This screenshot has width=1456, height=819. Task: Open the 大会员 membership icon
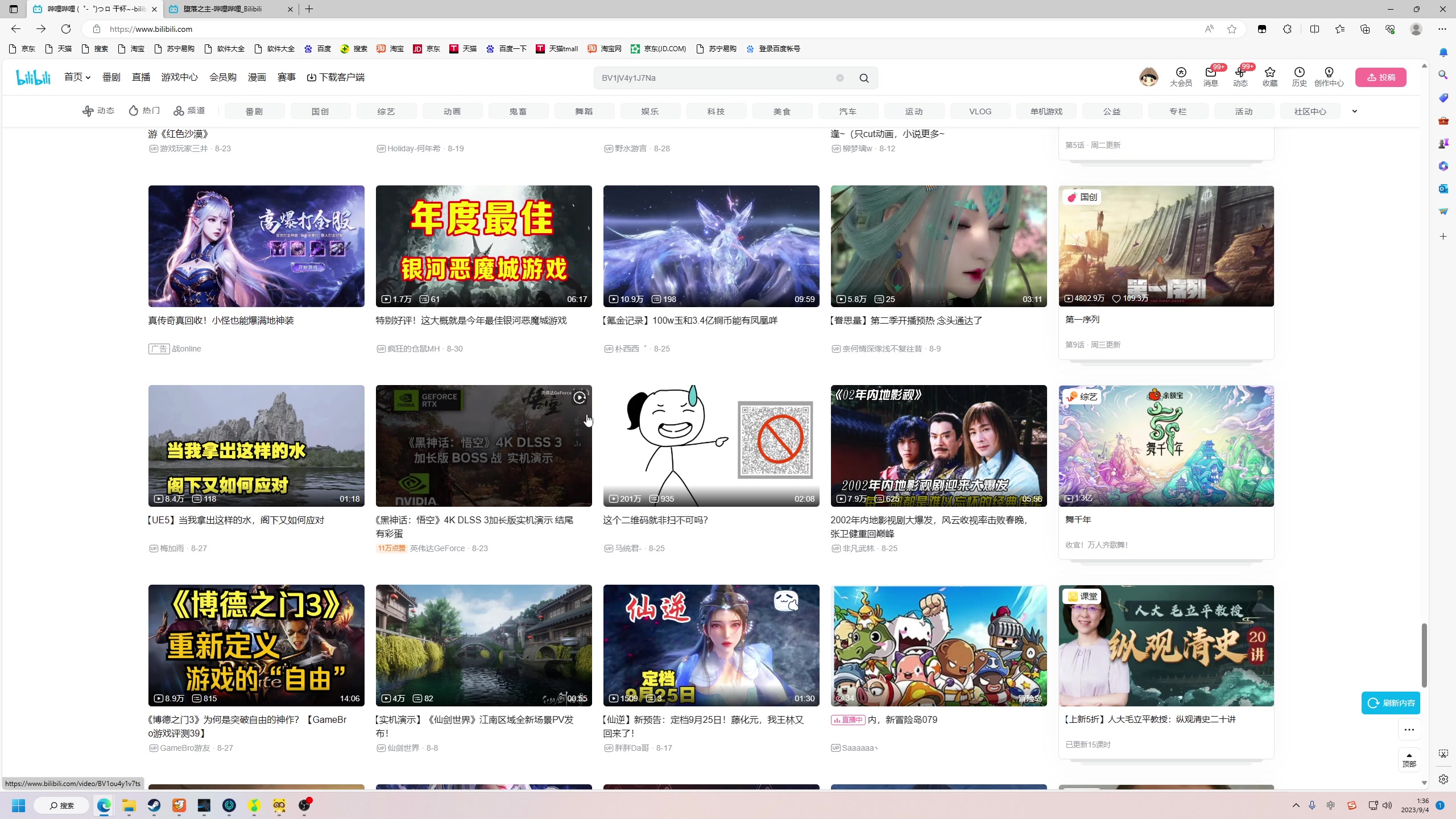1181,77
